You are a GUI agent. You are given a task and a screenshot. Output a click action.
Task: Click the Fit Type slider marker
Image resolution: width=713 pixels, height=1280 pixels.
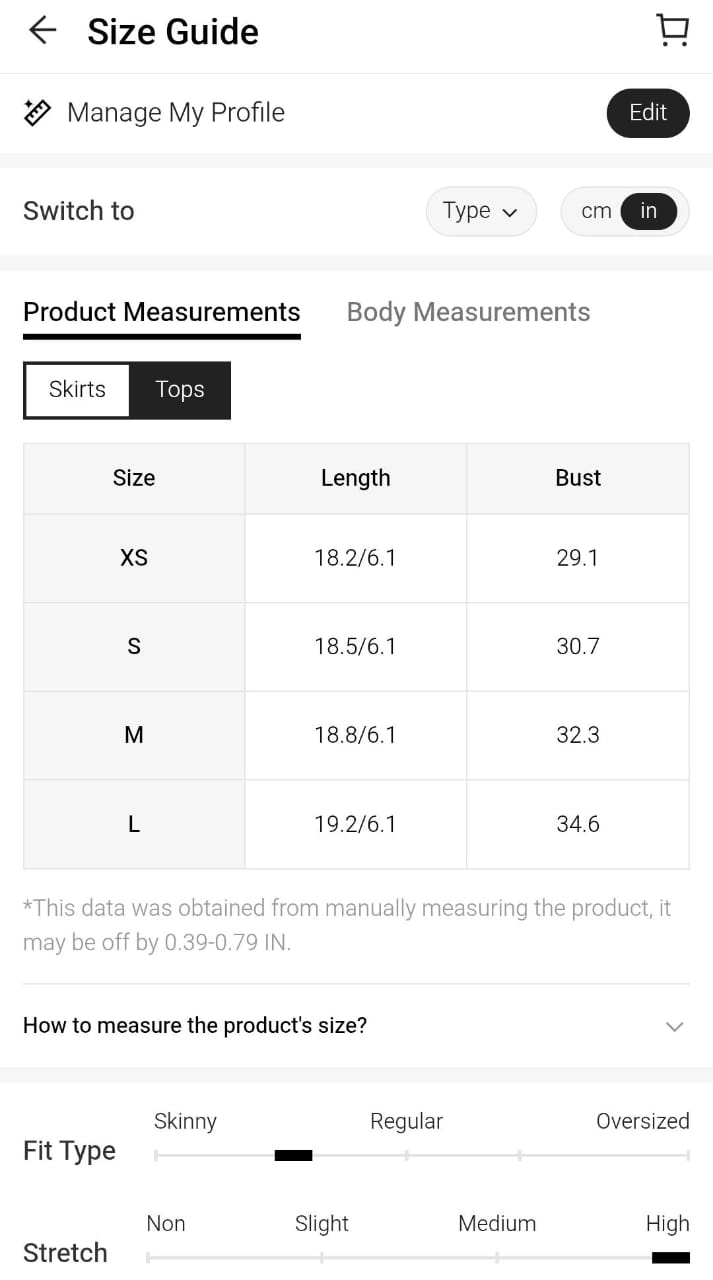[293, 1156]
